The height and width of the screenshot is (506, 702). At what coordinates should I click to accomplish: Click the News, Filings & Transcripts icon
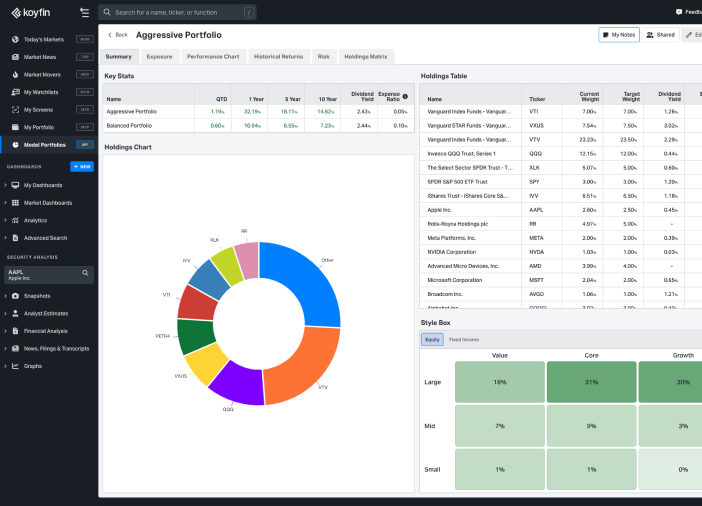point(15,348)
